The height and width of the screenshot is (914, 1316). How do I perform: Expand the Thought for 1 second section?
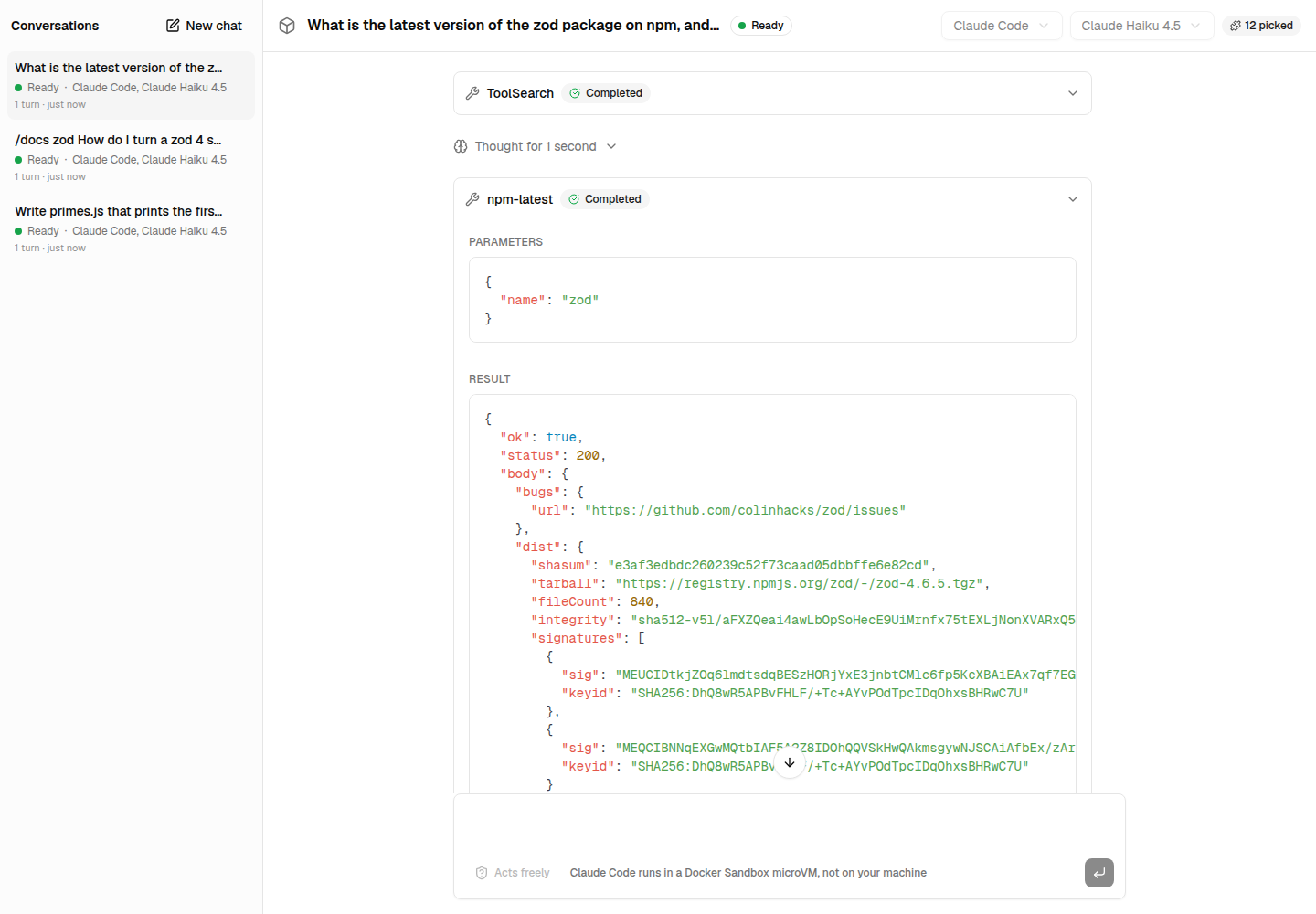pos(536,146)
